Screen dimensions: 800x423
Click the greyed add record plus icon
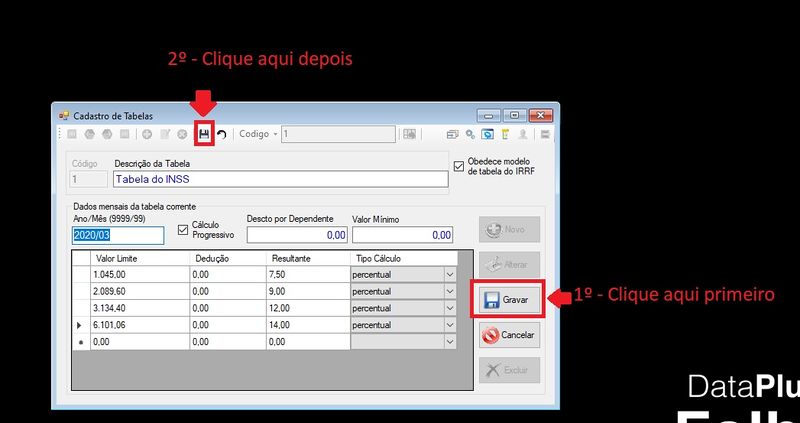(x=147, y=135)
